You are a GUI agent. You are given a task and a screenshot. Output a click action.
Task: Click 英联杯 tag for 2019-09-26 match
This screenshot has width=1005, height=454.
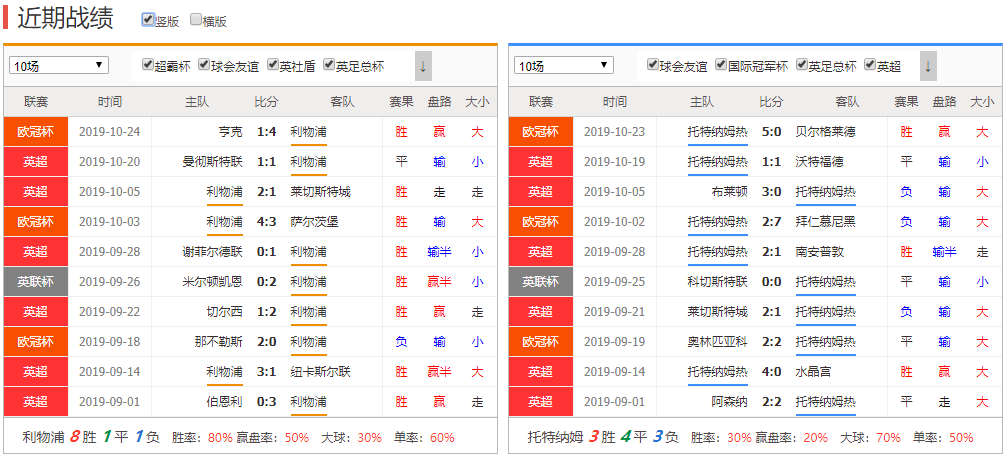[x=35, y=282]
